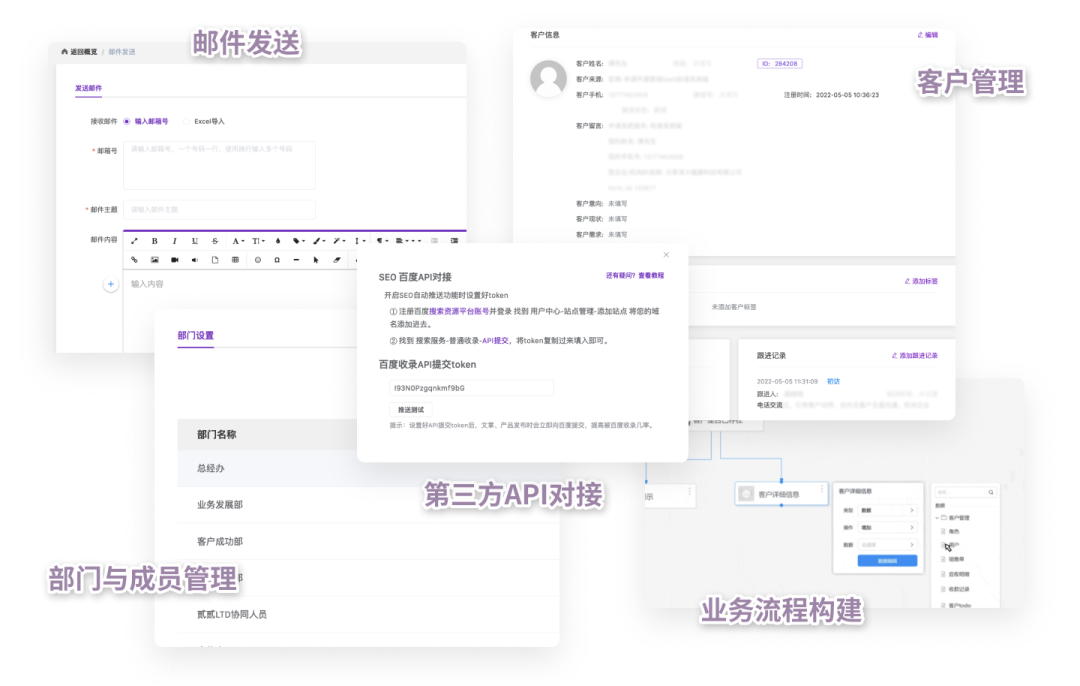Collapse the 客户管理 folder in tree

point(939,518)
